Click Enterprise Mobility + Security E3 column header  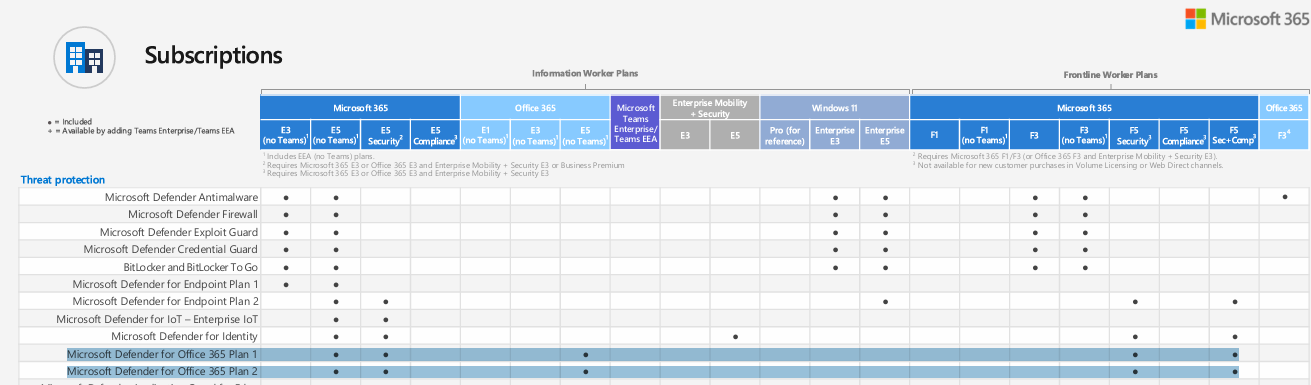685,135
